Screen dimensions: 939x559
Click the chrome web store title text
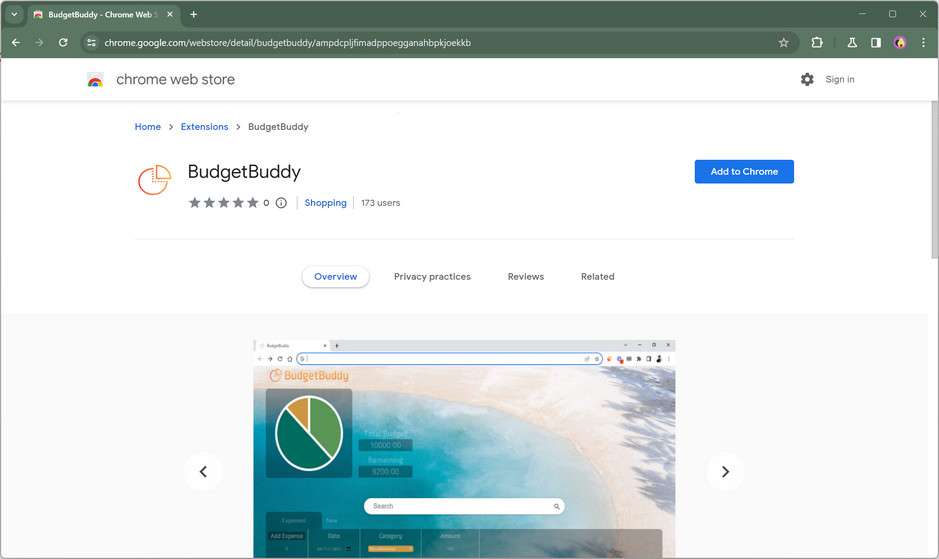coord(175,79)
